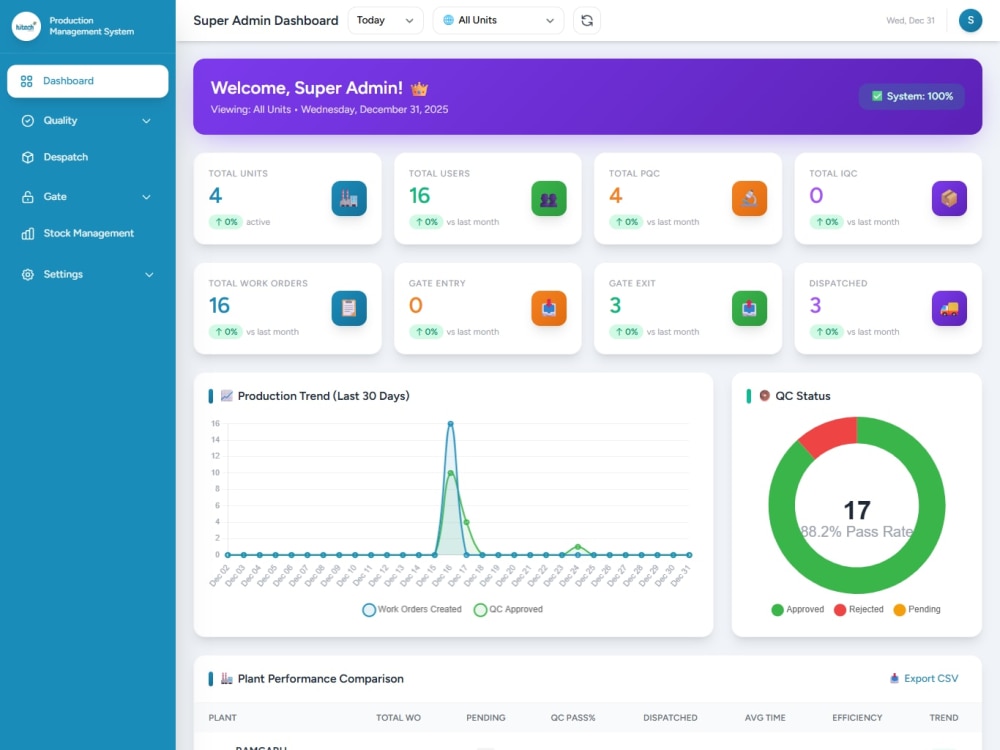1000x750 pixels.
Task: Click the DISPATCHED column header
Action: [x=670, y=717]
